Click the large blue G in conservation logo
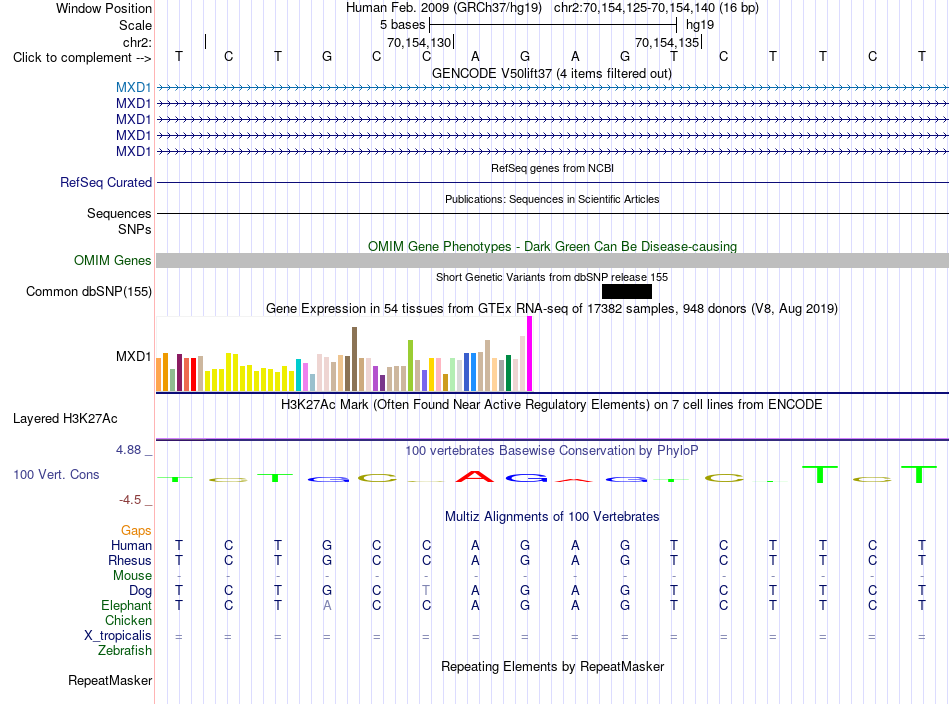The image size is (950, 704). pos(525,479)
